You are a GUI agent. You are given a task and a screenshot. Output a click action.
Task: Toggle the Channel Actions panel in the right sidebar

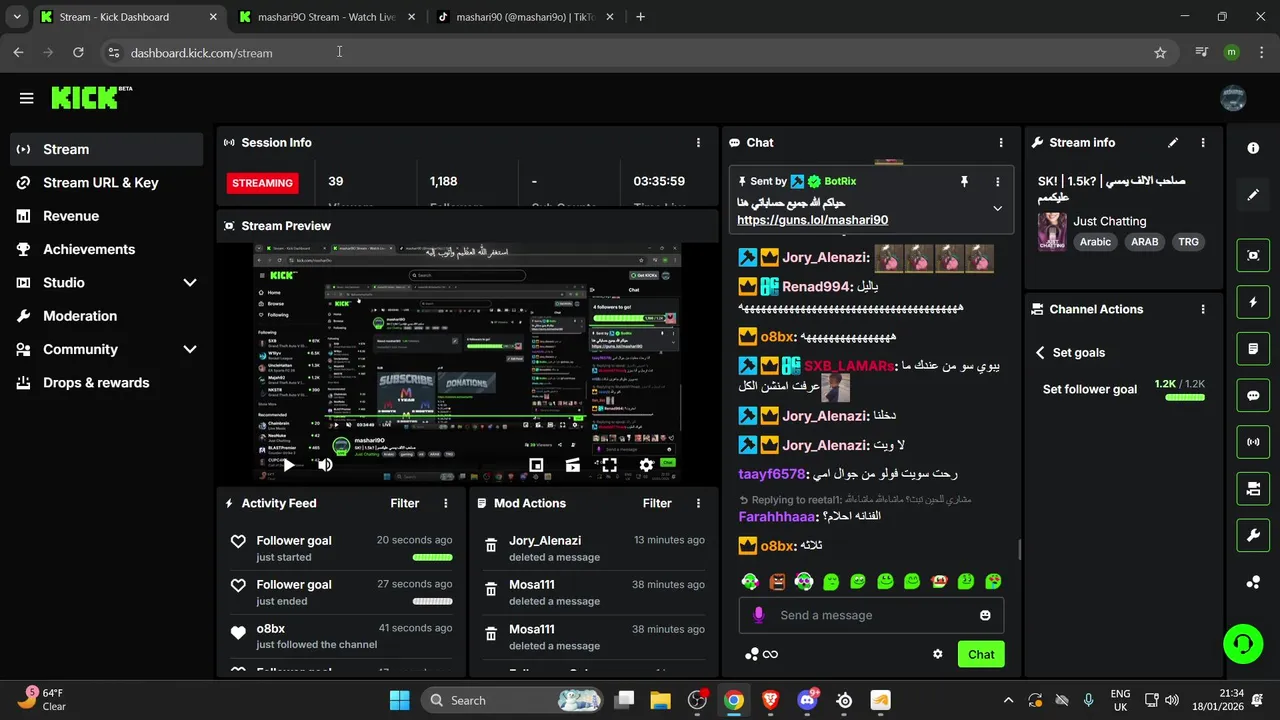1253,489
